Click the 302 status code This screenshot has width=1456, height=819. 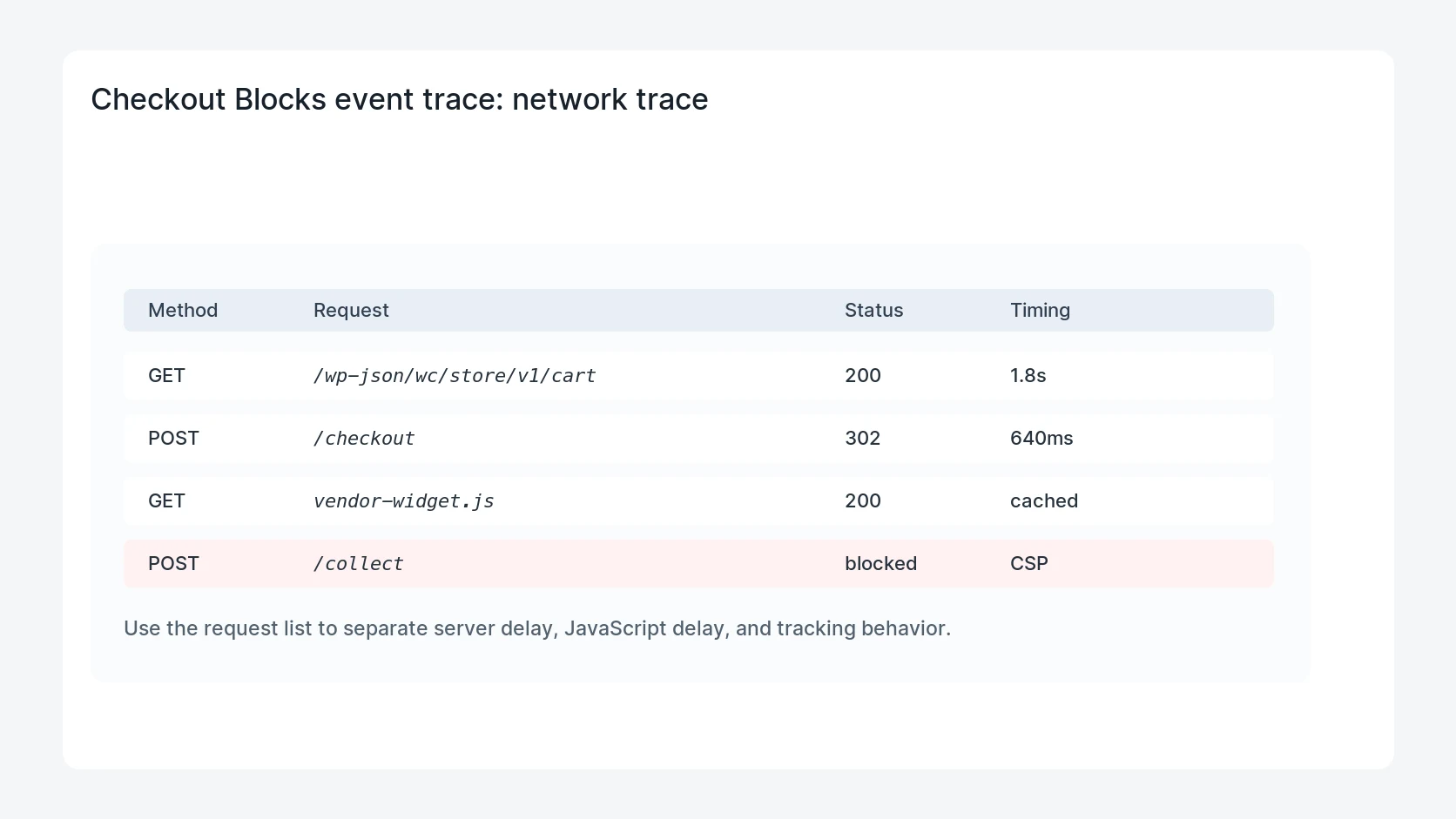click(862, 438)
